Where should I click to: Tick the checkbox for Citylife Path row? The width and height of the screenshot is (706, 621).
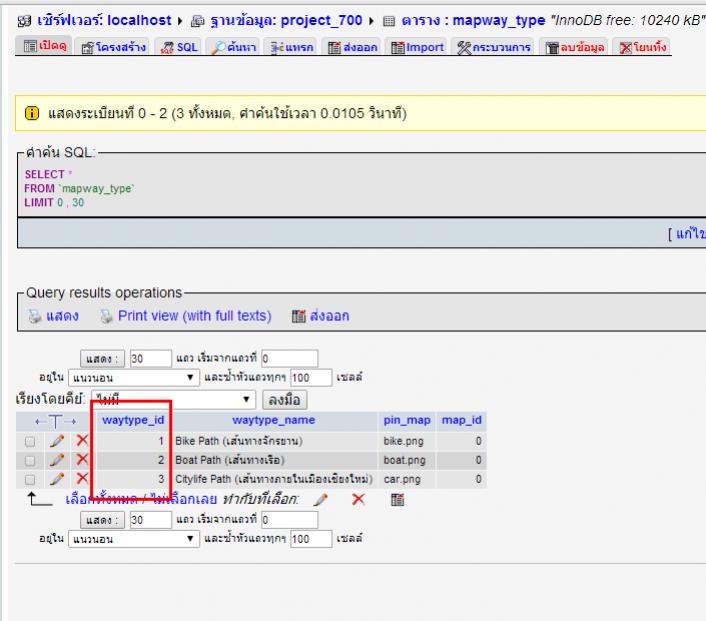(30, 479)
